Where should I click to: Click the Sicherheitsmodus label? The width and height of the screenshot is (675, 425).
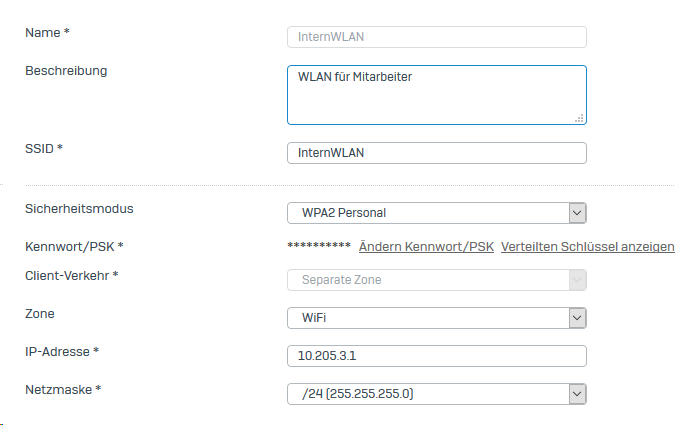[x=79, y=209]
